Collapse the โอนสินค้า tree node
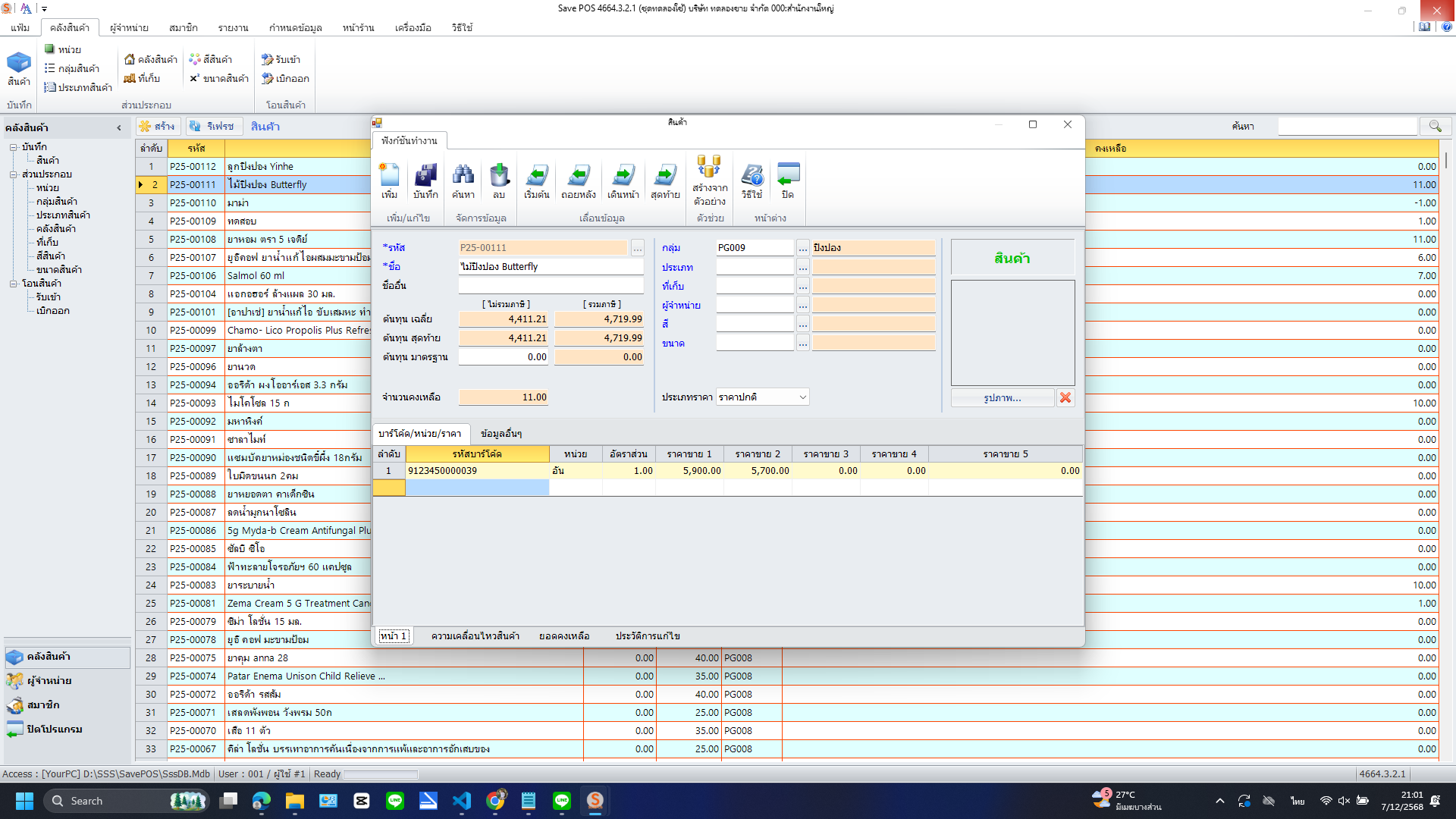This screenshot has height=819, width=1456. [13, 283]
